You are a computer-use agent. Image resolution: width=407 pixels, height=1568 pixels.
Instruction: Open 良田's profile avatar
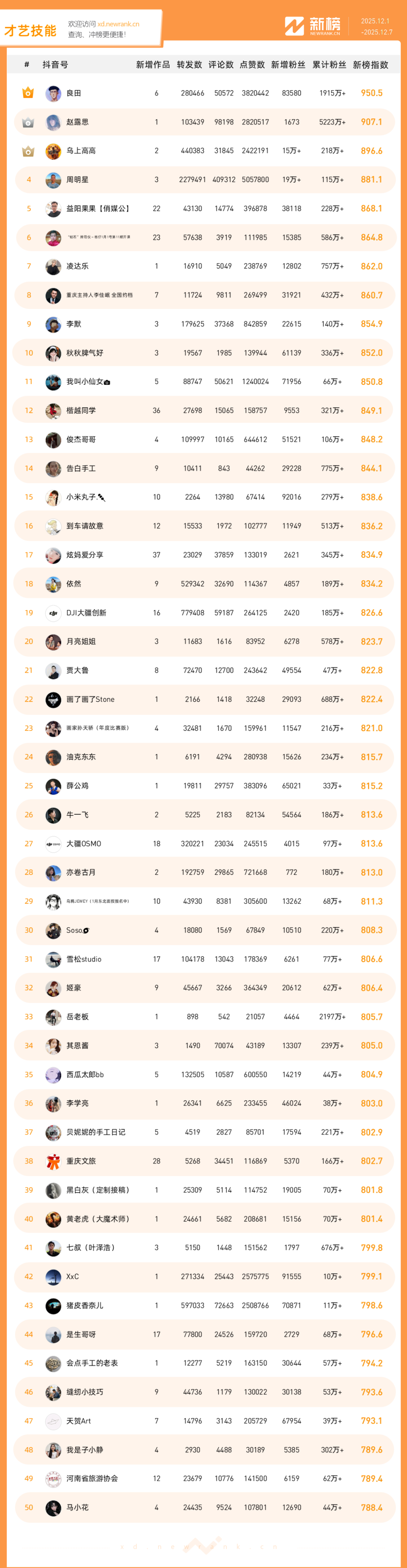click(54, 94)
